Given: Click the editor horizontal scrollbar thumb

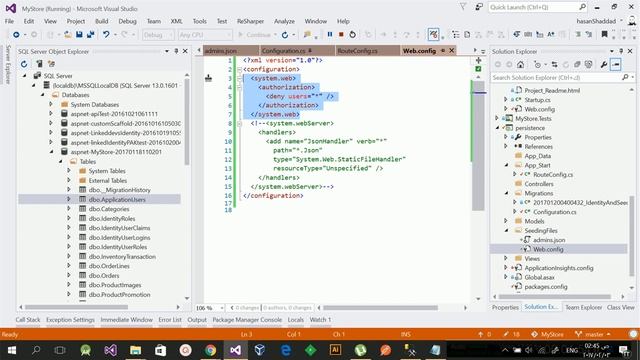Looking at the screenshot, I should [380, 308].
